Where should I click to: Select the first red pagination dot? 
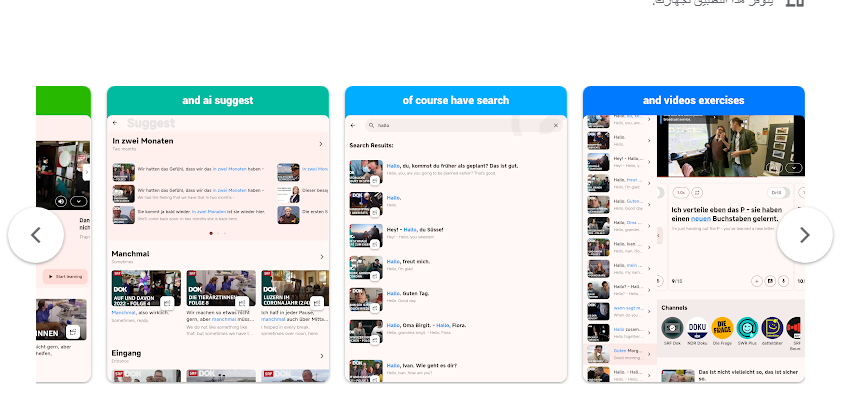pos(211,233)
